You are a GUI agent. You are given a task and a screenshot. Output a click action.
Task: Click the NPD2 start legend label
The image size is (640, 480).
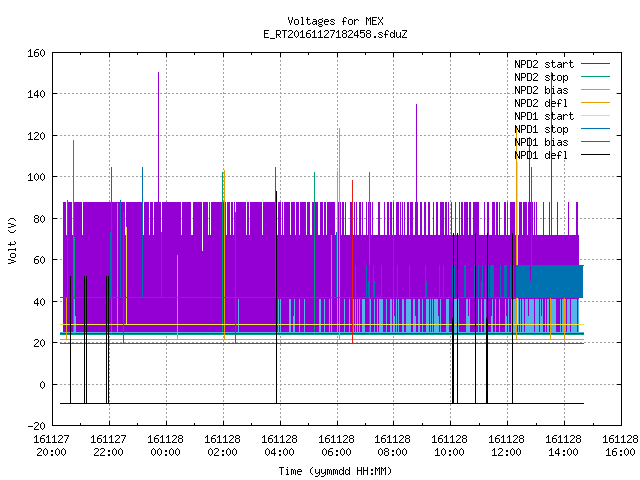coord(544,64)
